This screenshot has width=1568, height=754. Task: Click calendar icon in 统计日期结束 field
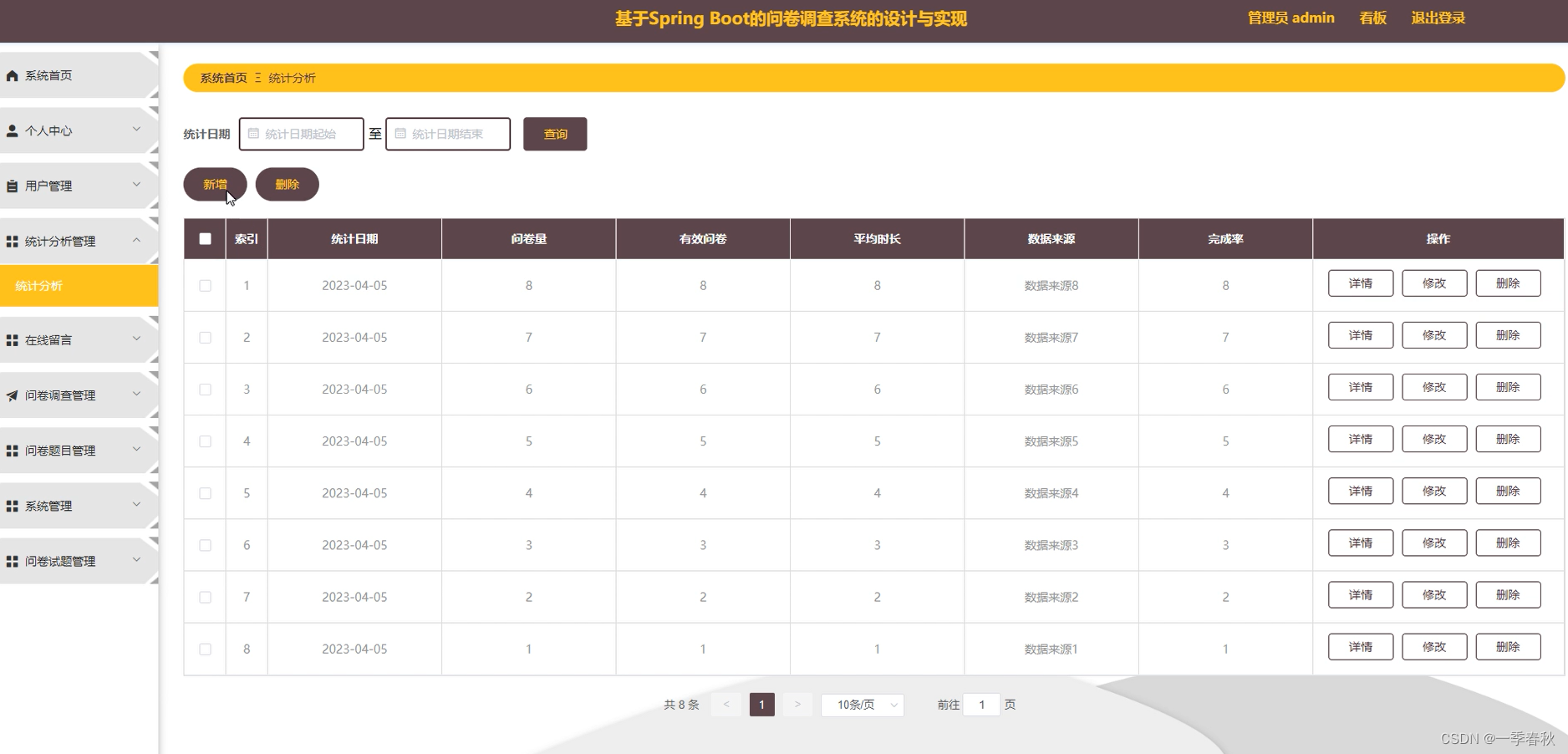[x=400, y=133]
